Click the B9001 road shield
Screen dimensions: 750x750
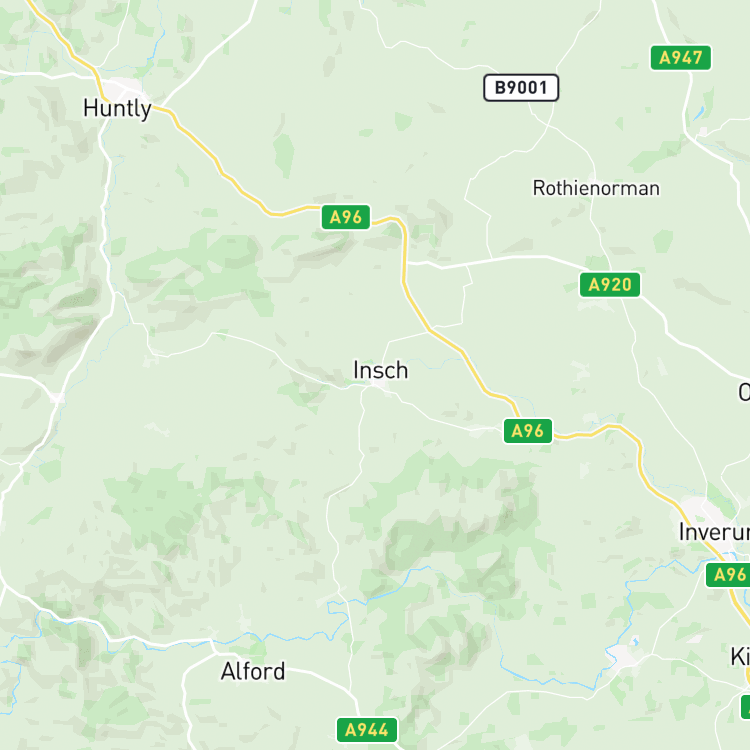tap(521, 88)
